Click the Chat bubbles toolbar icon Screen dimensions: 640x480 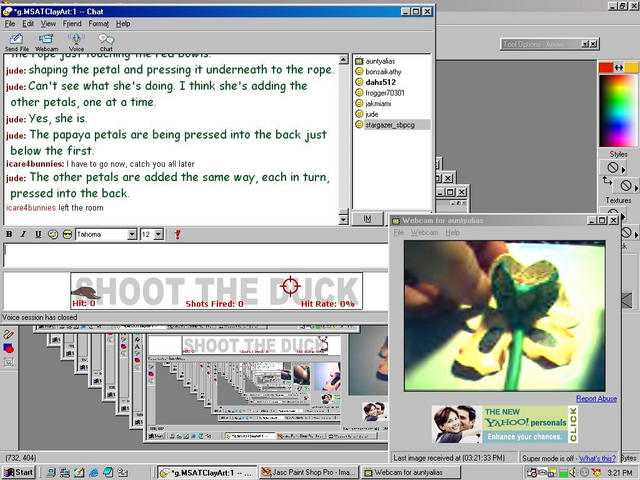[106, 42]
